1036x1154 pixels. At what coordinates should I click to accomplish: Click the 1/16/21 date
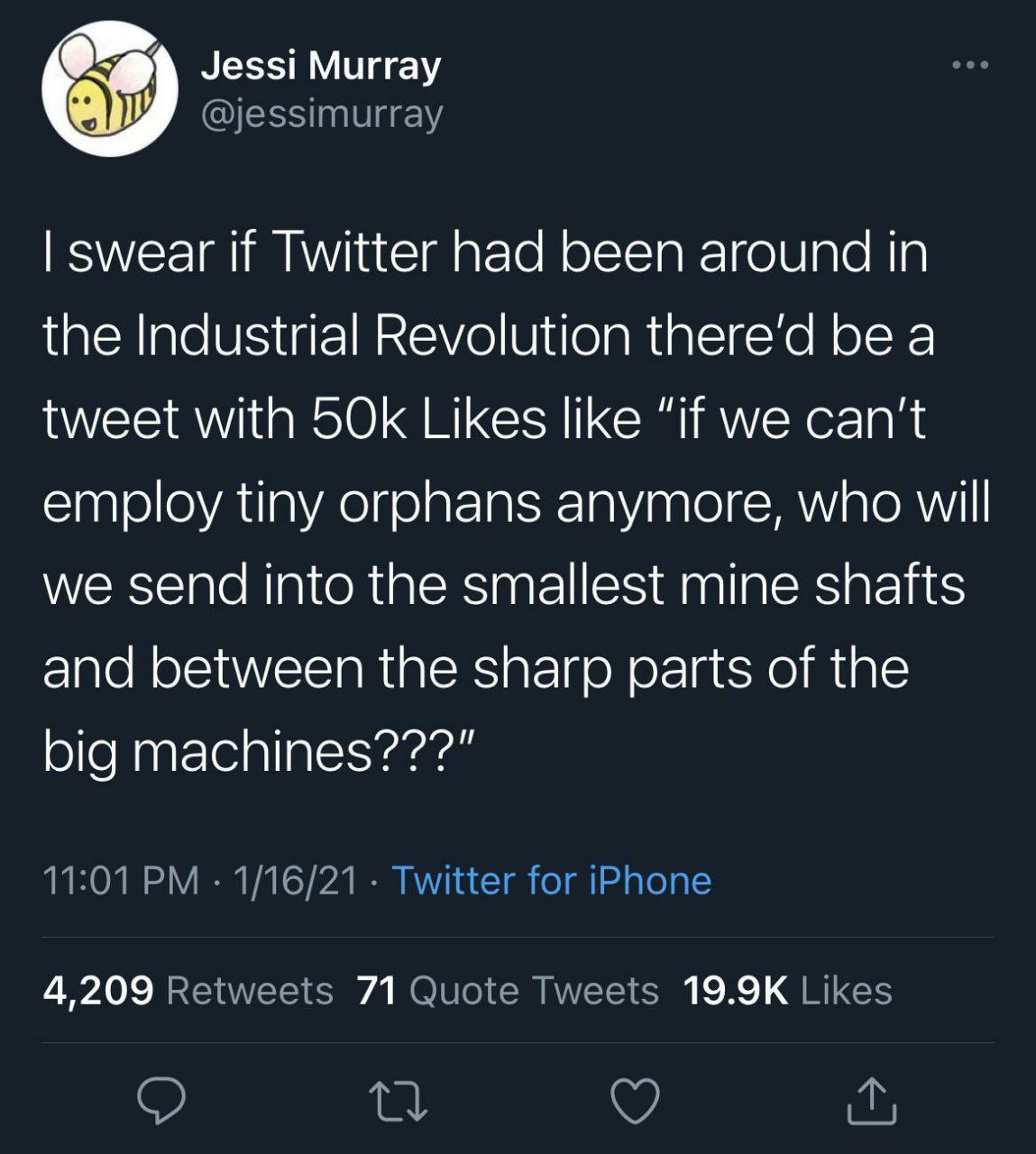pyautogui.click(x=295, y=881)
